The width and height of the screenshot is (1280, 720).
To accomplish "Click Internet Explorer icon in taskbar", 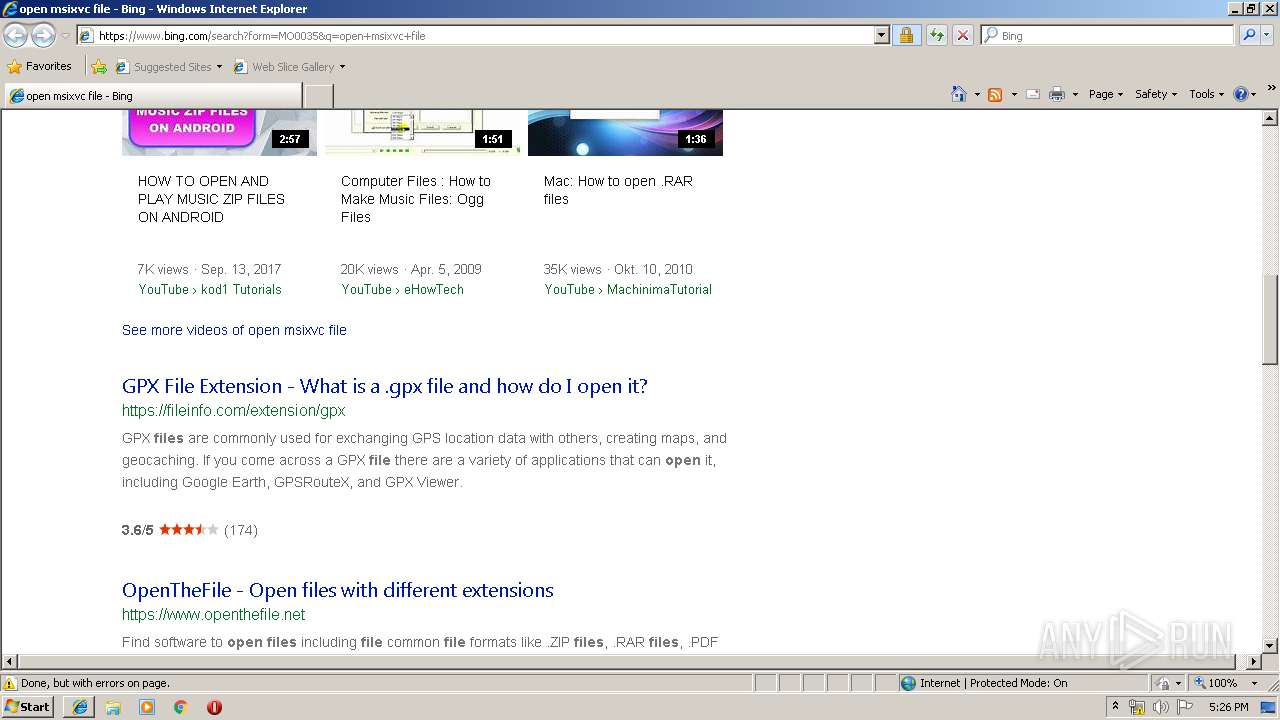I will (80, 707).
